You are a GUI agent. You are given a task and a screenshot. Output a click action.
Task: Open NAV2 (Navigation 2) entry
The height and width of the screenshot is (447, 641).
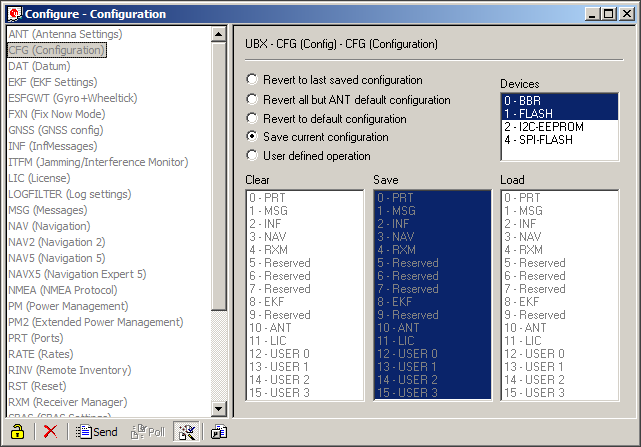[x=56, y=242]
